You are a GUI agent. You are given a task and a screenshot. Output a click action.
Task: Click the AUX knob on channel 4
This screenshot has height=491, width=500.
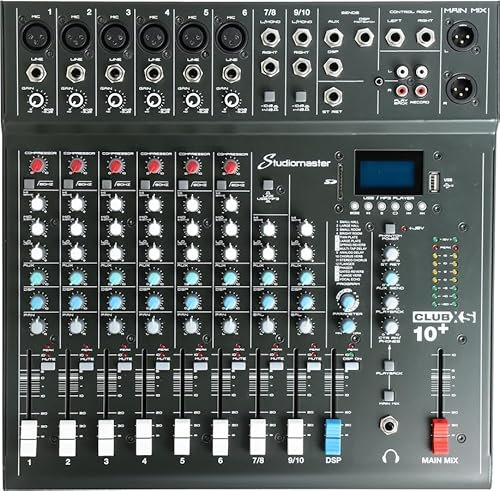coord(154,278)
